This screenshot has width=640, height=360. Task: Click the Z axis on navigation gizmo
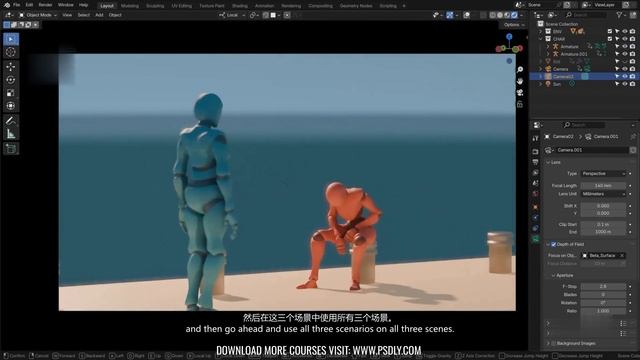[x=509, y=37]
